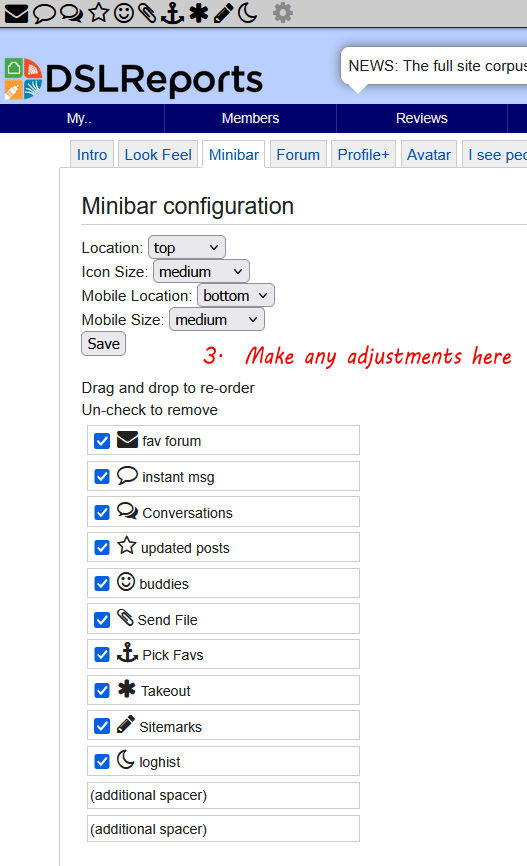This screenshot has height=866, width=527.
Task: Uncheck the Send File checkbox
Action: click(102, 620)
